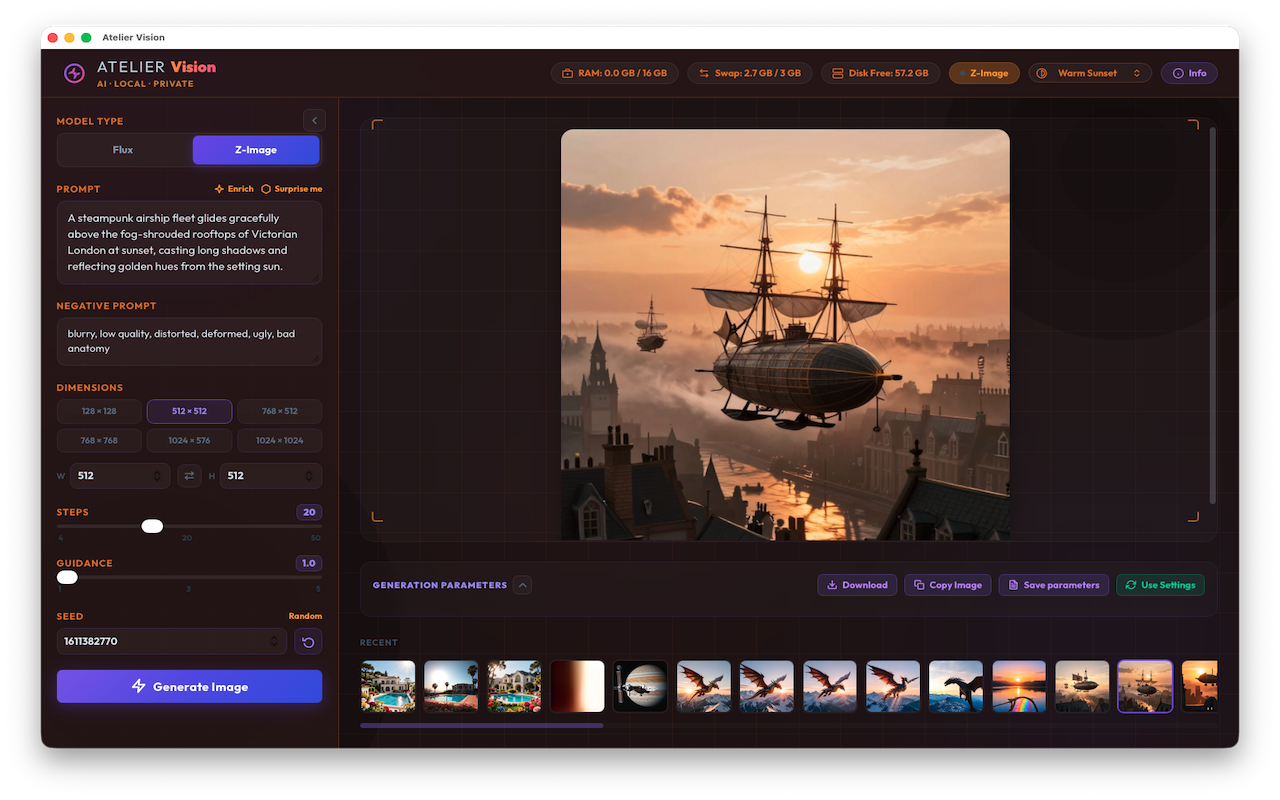Click the Disk Free status indicator
The image size is (1280, 800).
click(880, 73)
